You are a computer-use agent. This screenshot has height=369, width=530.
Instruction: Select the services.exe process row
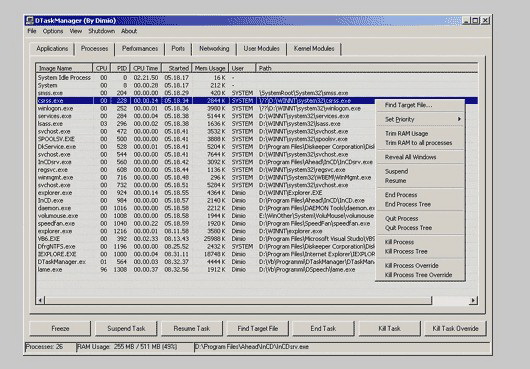[x=206, y=116]
